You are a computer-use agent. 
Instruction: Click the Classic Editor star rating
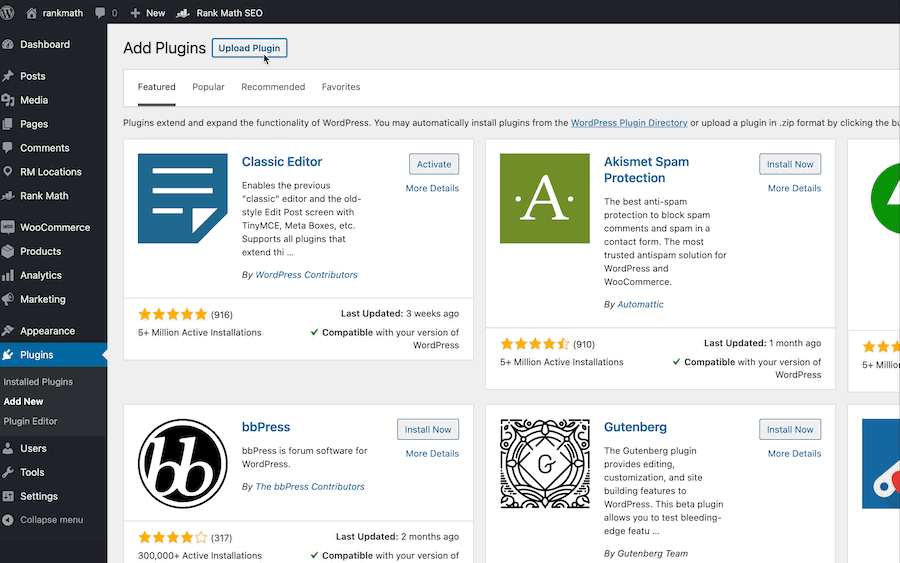point(172,314)
